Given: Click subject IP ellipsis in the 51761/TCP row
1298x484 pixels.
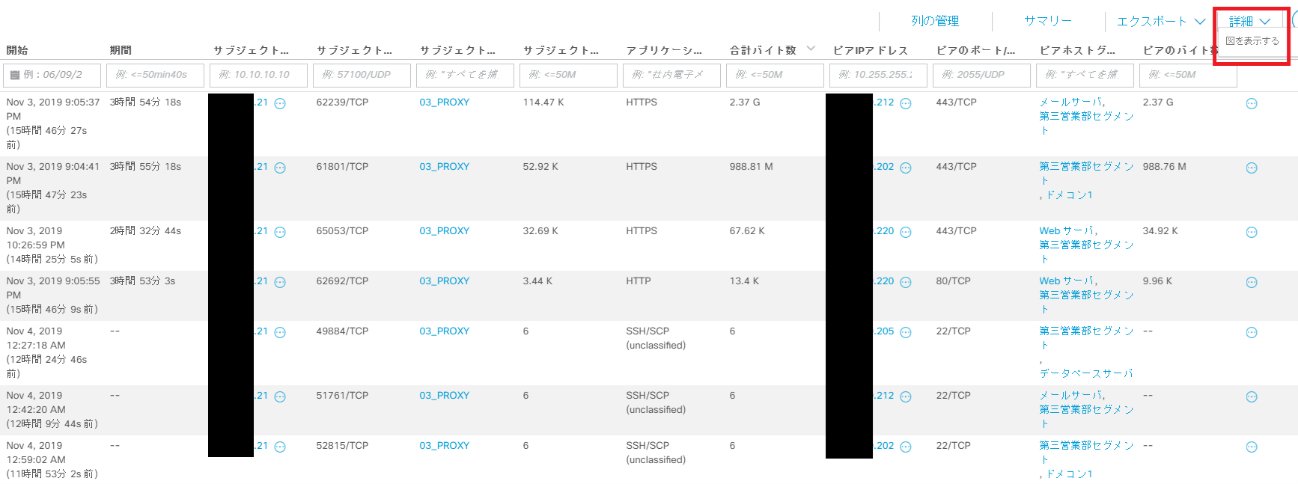Looking at the screenshot, I should (x=280, y=396).
